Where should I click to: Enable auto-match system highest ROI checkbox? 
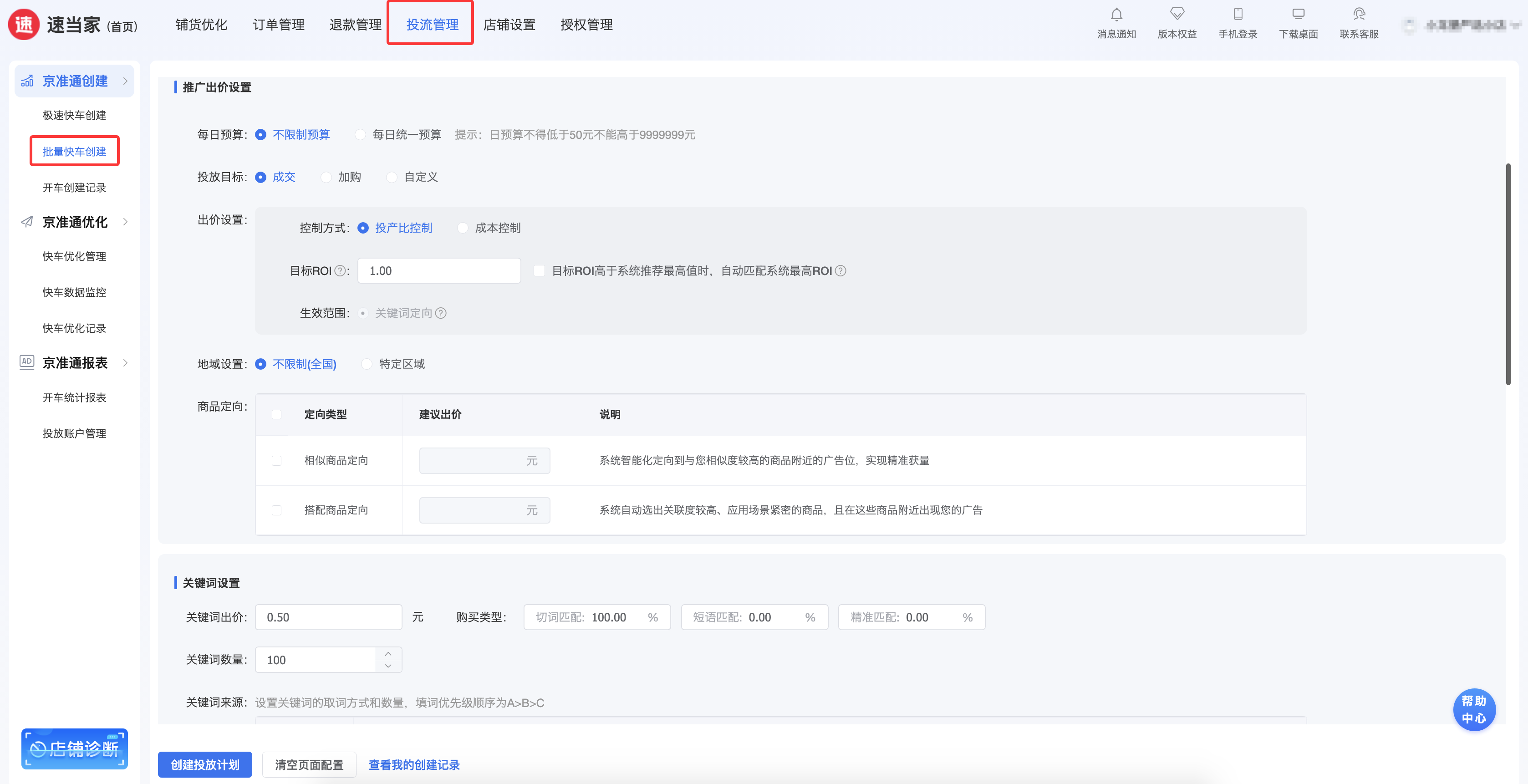pyautogui.click(x=539, y=271)
